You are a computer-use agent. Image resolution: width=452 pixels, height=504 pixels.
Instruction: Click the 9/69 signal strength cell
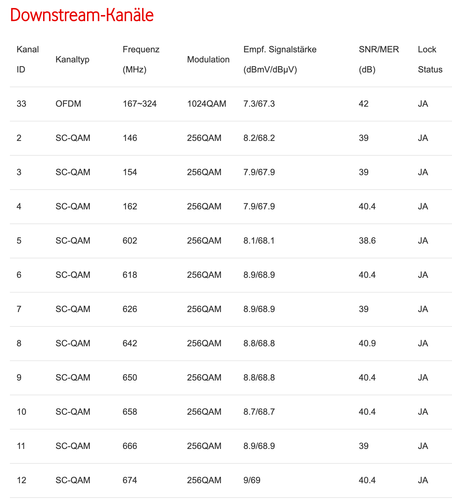252,480
